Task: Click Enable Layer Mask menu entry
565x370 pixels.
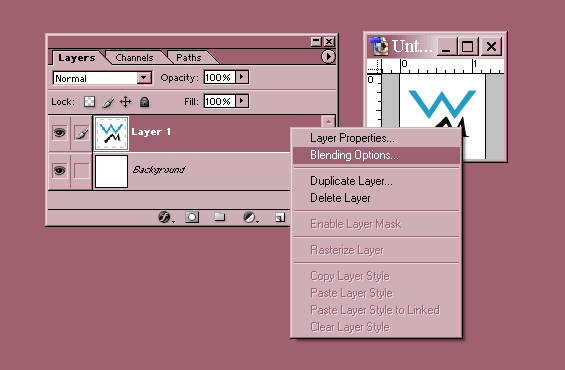Action: click(376, 224)
